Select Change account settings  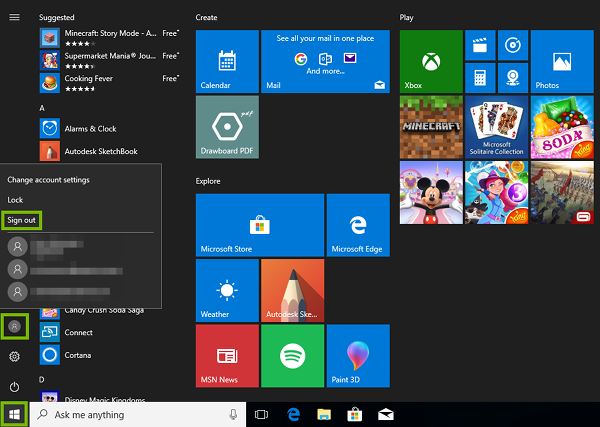pos(48,180)
